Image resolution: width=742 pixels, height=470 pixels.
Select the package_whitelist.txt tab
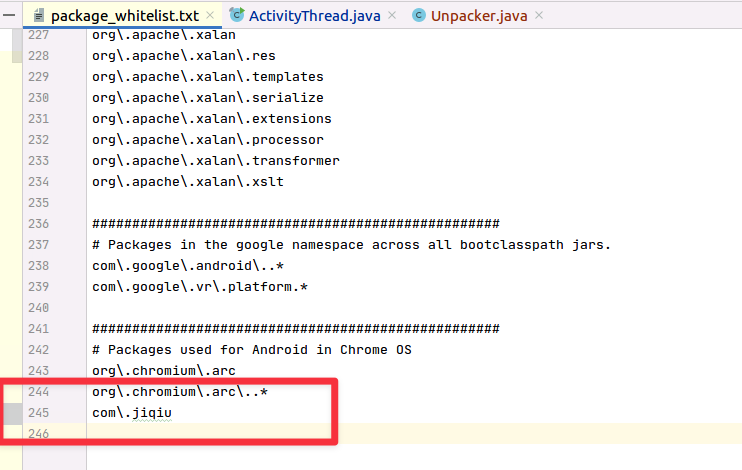124,16
